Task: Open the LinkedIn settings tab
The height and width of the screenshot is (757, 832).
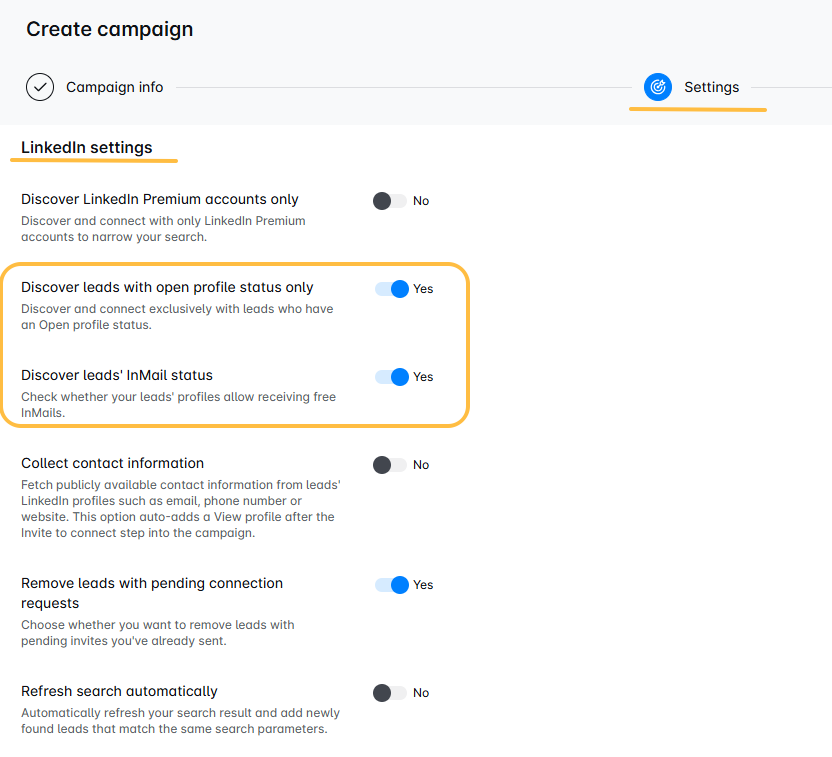Action: coord(86,147)
